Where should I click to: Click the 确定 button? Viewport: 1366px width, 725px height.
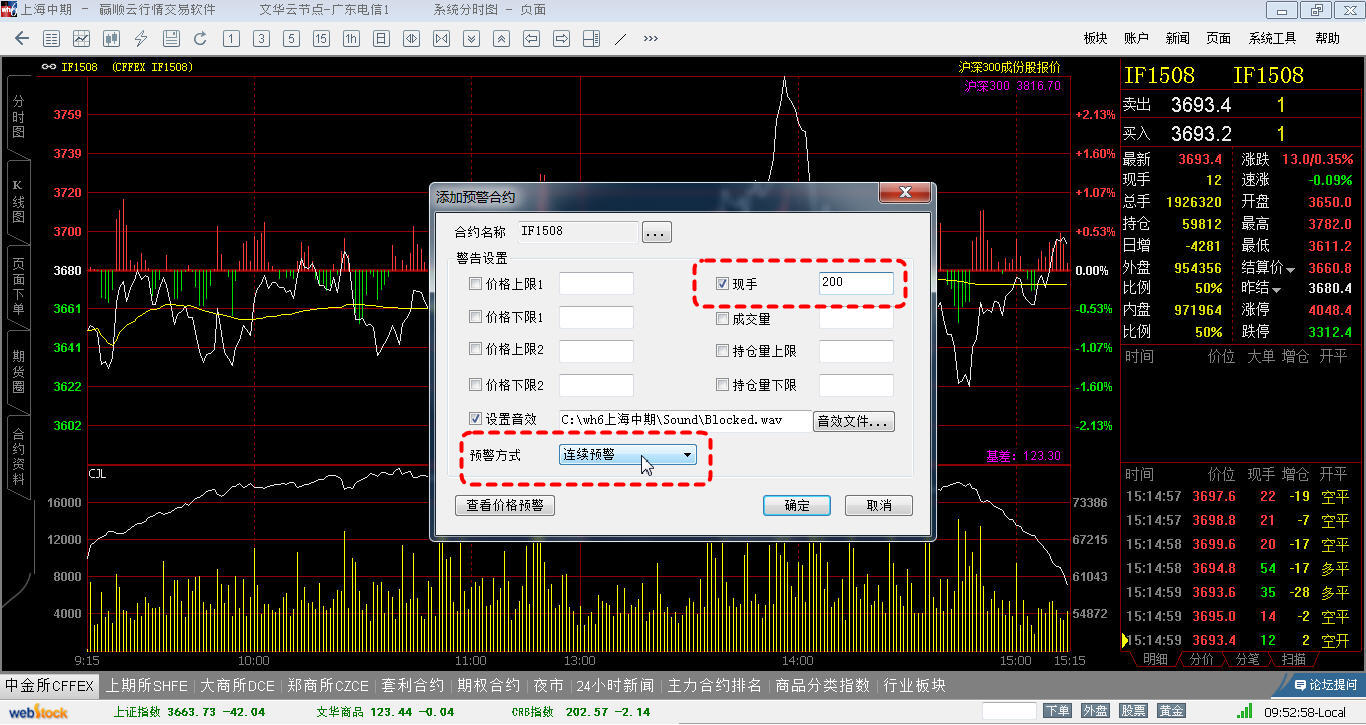tap(796, 505)
